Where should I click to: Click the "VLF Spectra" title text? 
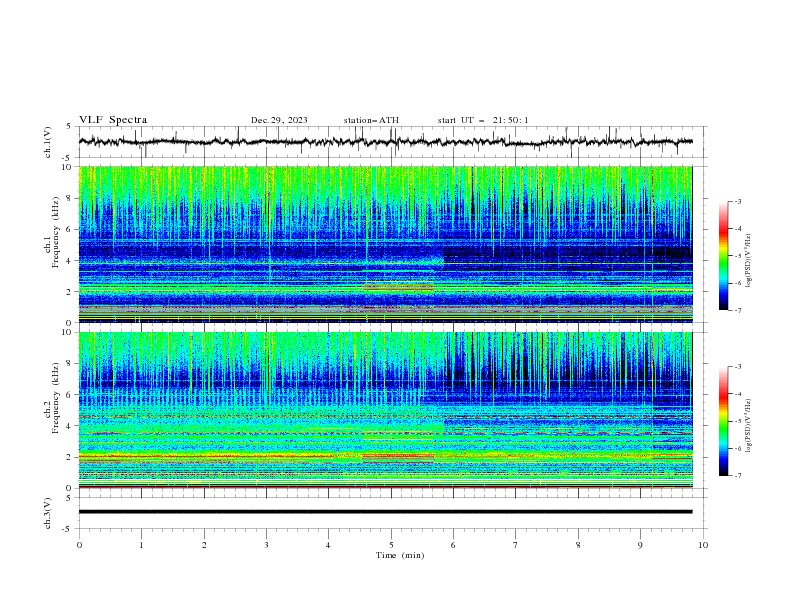coord(113,120)
